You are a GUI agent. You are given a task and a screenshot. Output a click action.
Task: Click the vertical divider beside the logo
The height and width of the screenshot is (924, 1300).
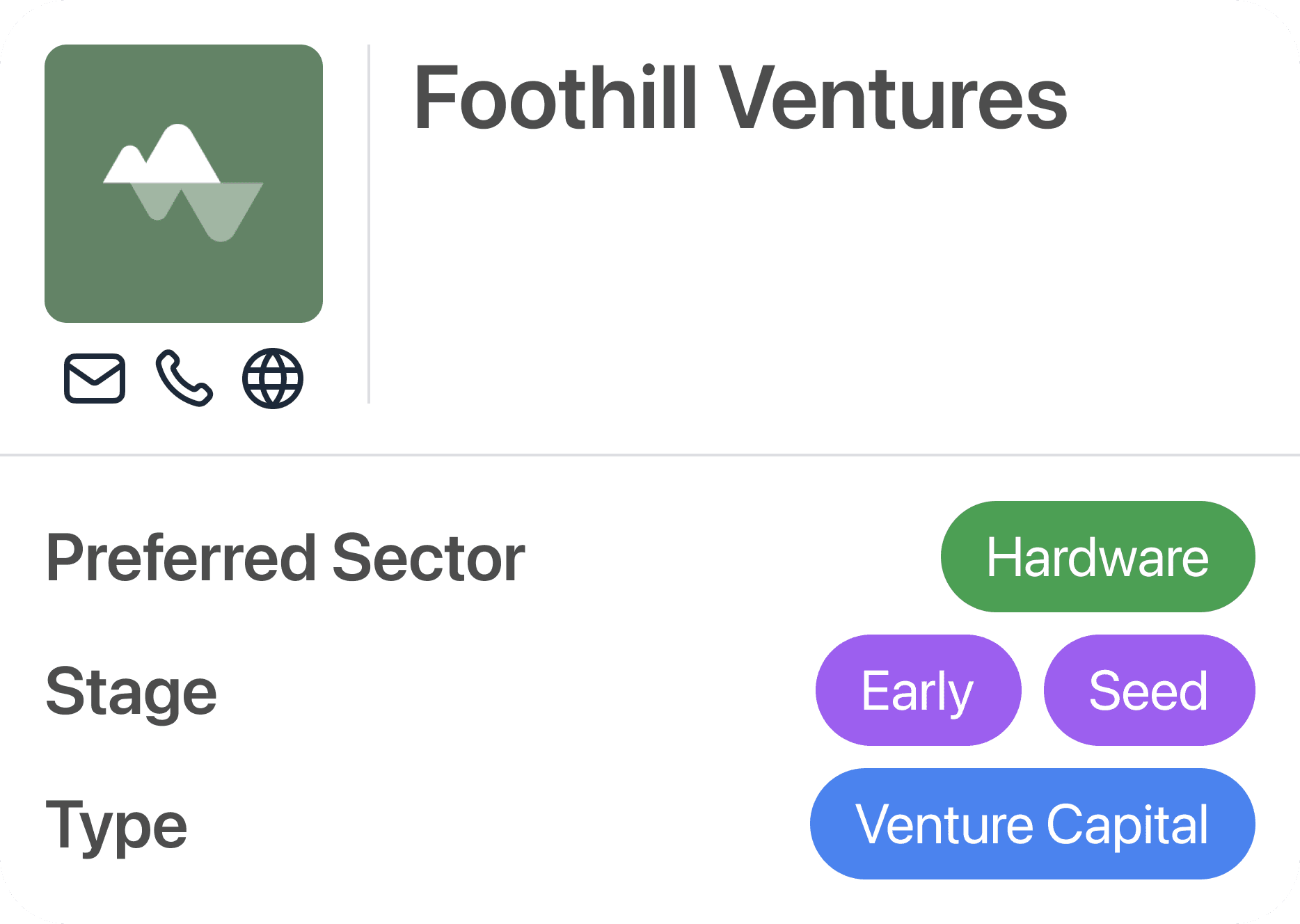click(x=369, y=224)
